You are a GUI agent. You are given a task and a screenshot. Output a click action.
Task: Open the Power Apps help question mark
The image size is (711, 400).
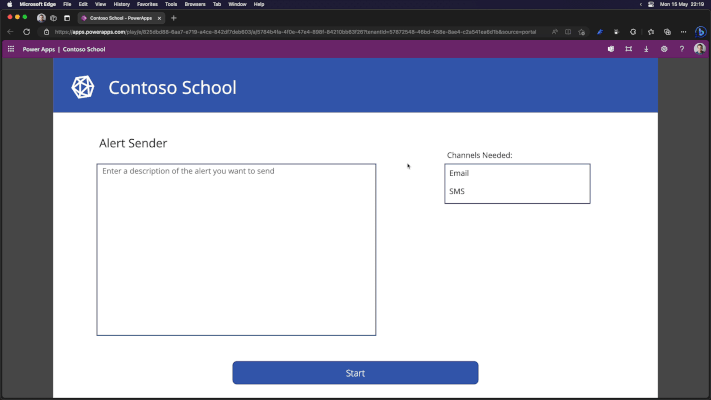coord(682,49)
